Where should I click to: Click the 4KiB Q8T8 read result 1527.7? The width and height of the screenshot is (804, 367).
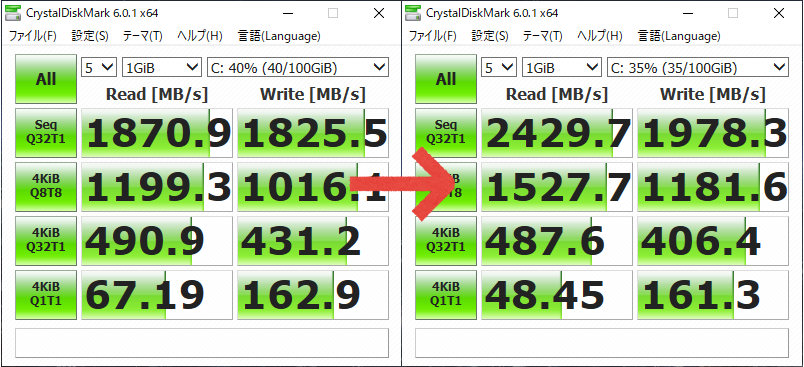coord(557,187)
